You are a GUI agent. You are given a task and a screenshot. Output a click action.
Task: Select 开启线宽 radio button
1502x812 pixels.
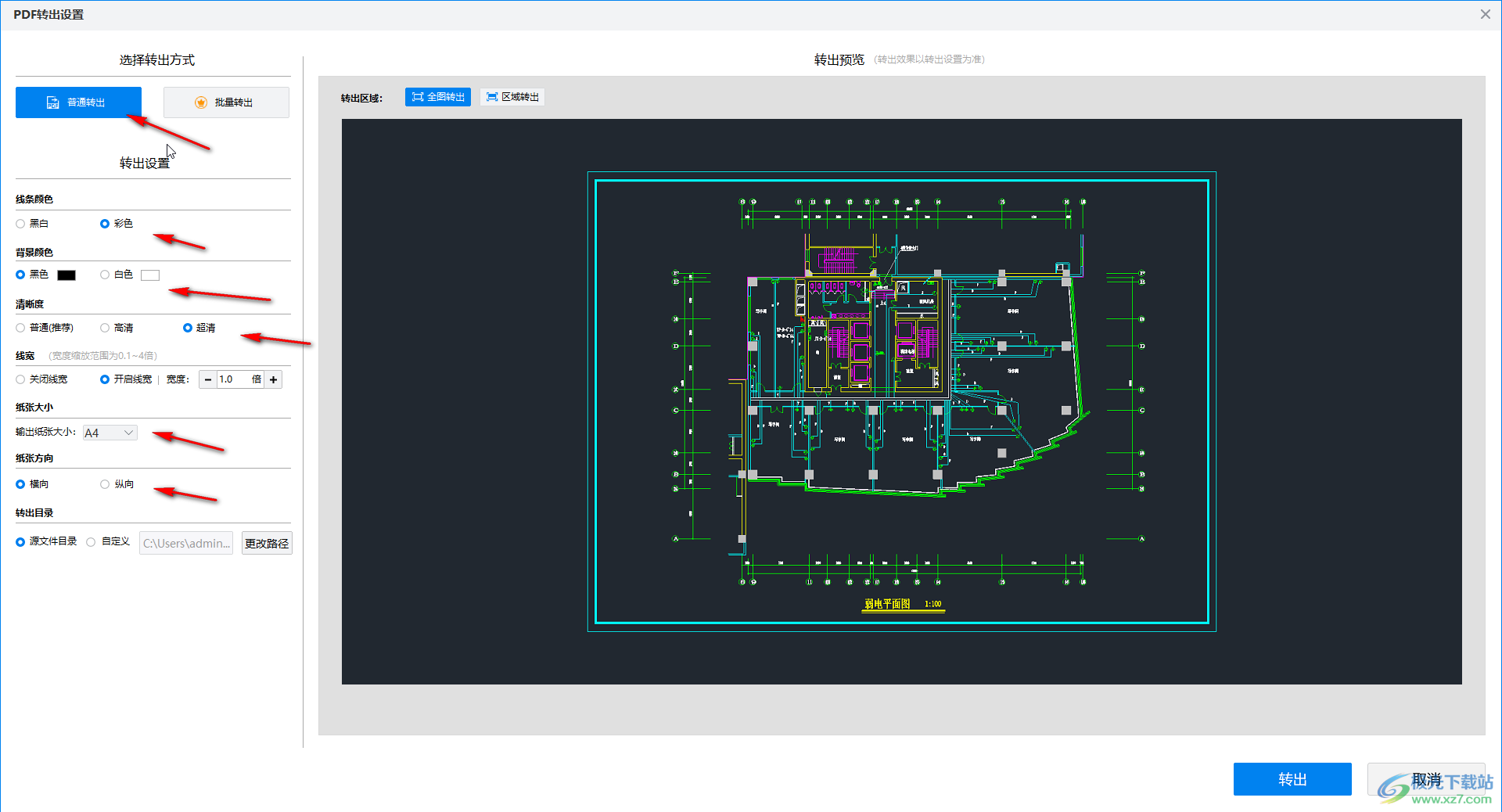click(x=105, y=379)
